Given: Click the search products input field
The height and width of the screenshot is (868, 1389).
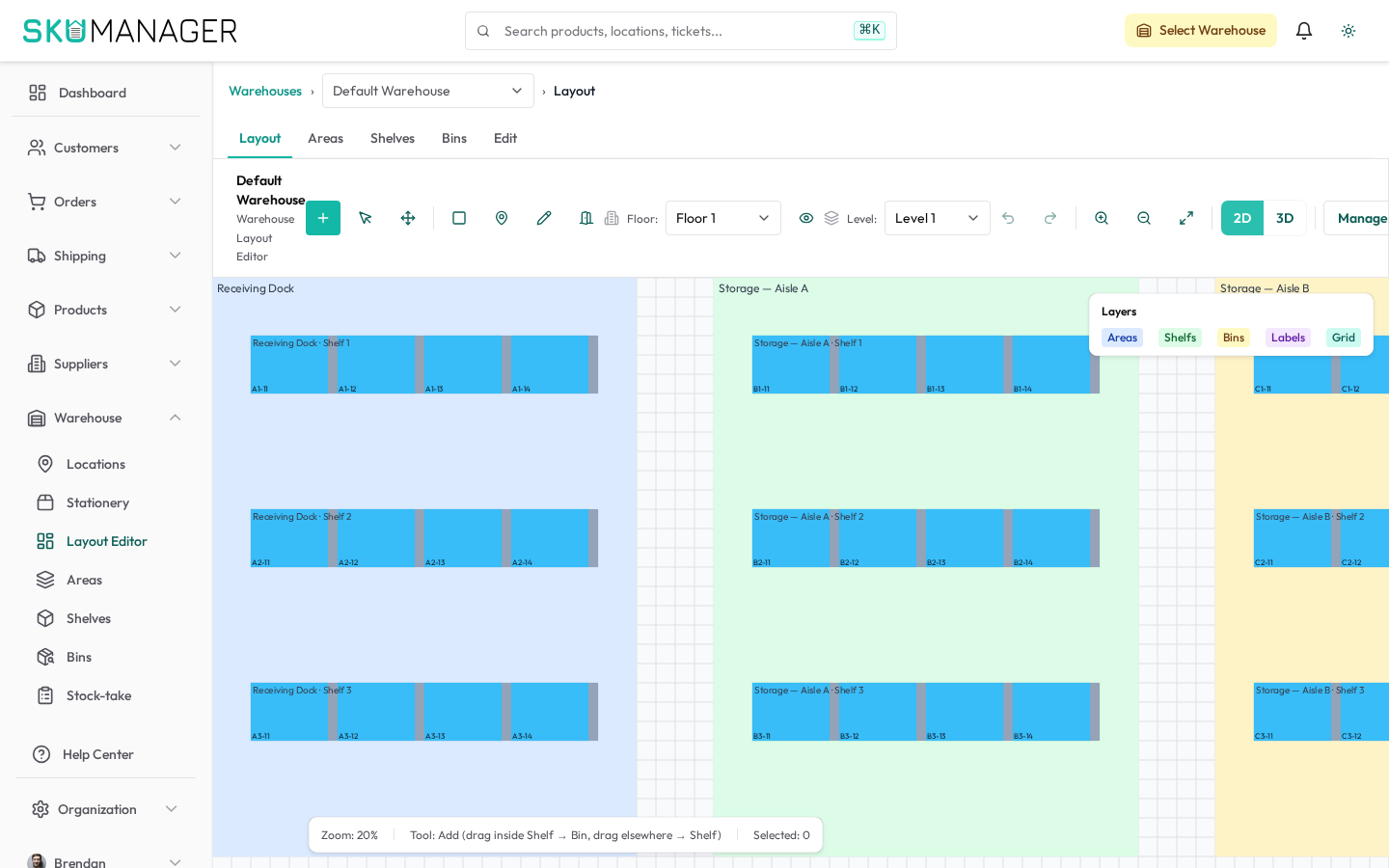Looking at the screenshot, I should click(x=681, y=31).
